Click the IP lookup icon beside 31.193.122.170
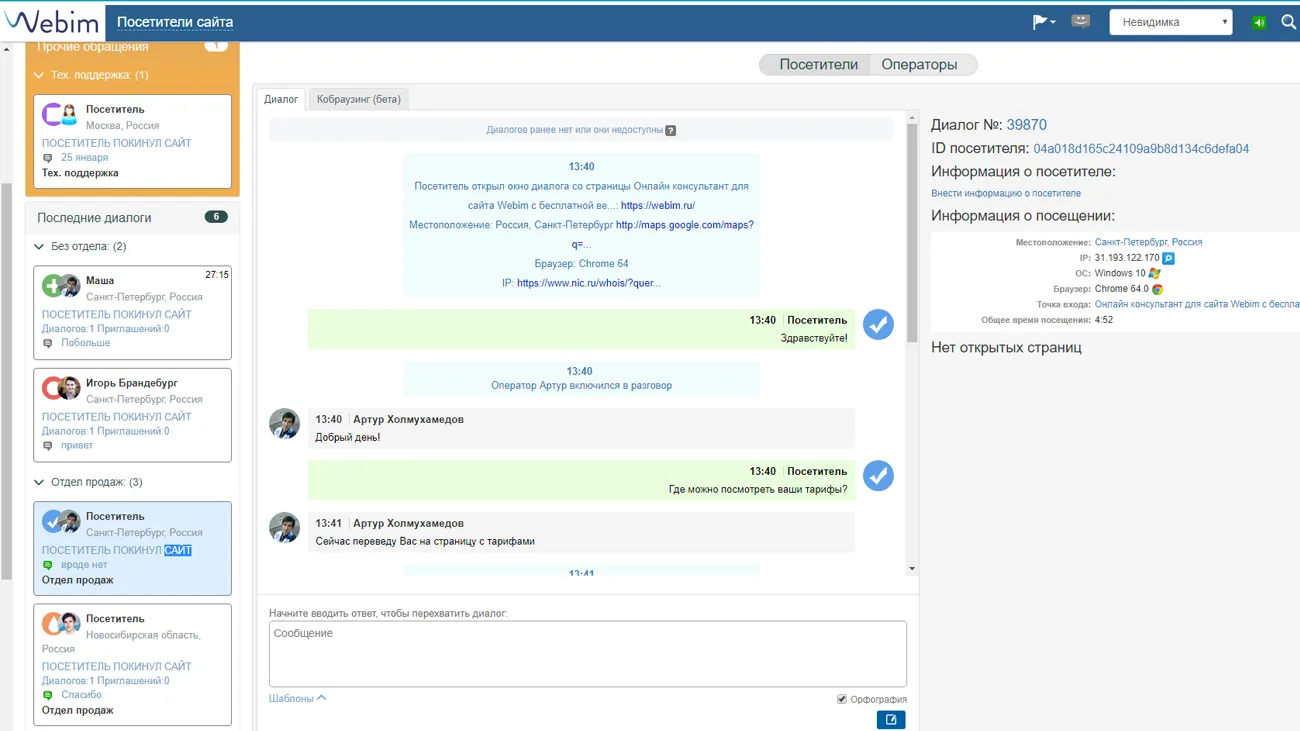Viewport: 1300px width, 731px height. click(1168, 258)
